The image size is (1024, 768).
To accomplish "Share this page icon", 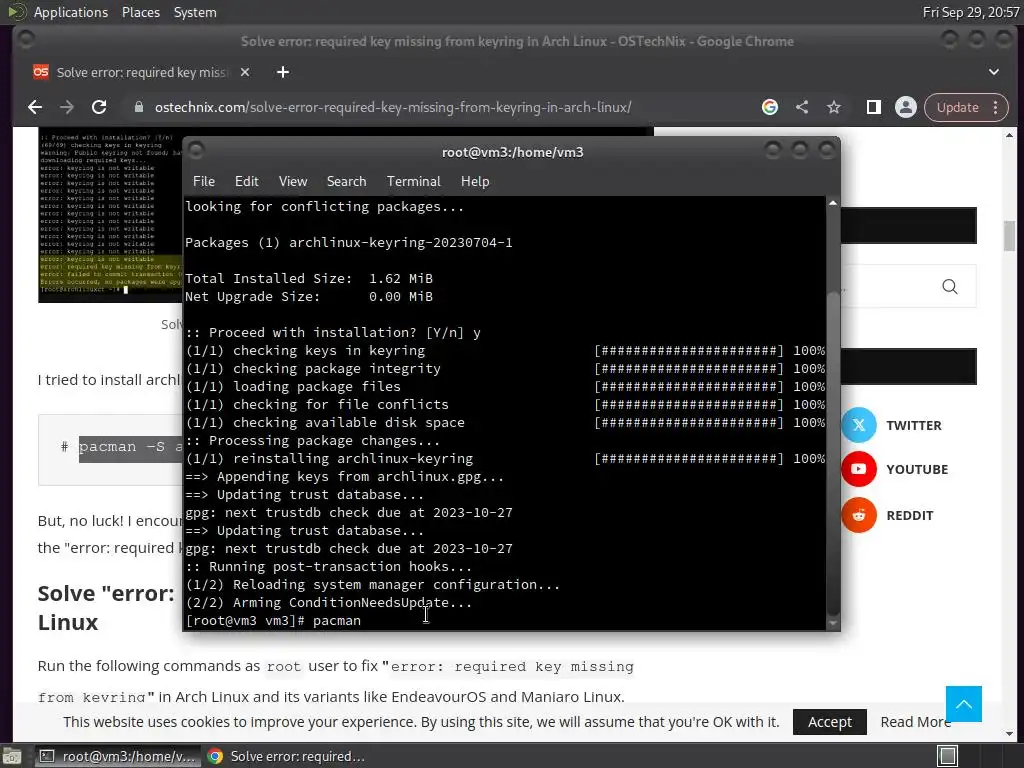I will coord(802,107).
